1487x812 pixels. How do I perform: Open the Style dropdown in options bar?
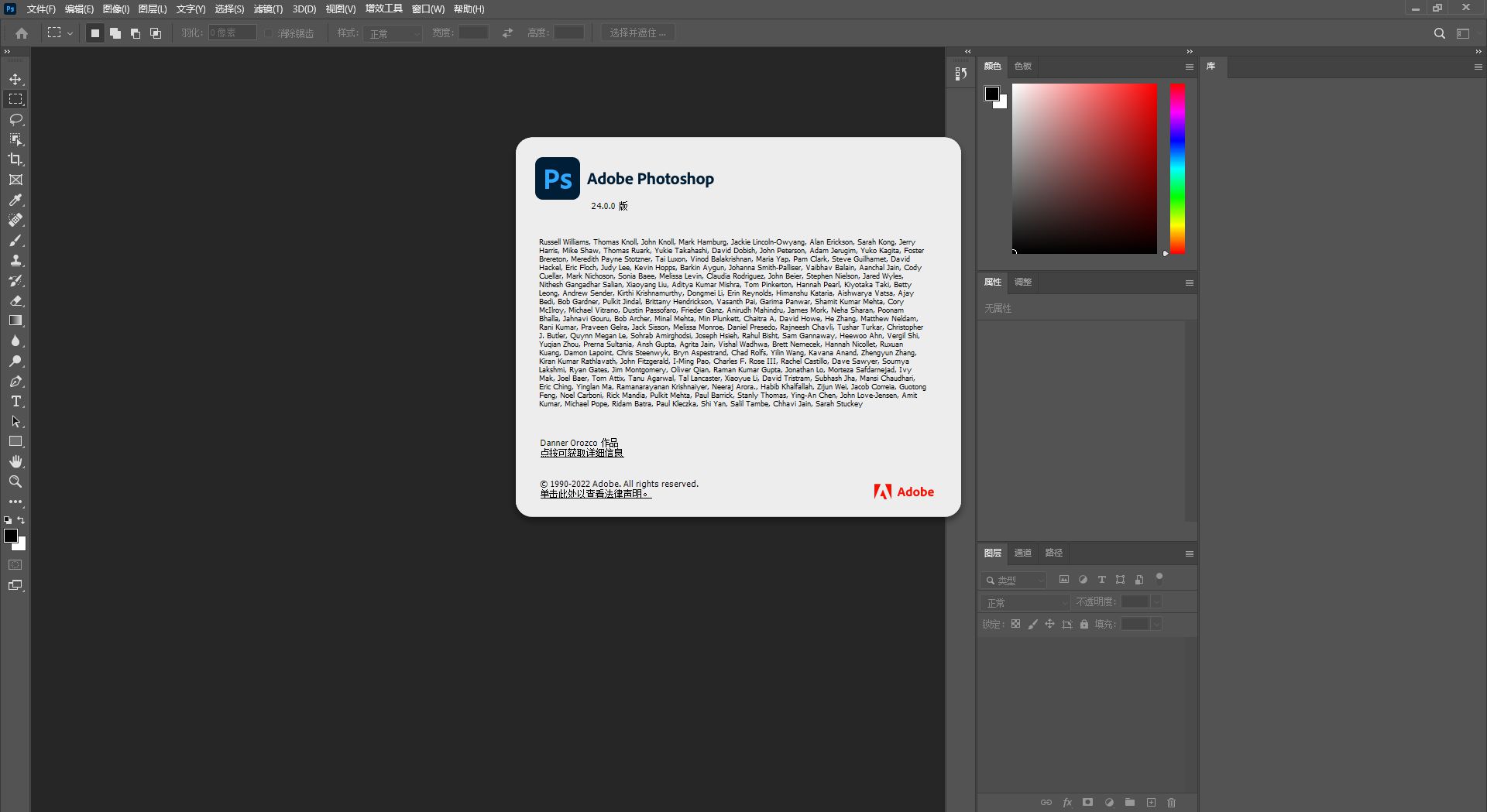point(393,33)
